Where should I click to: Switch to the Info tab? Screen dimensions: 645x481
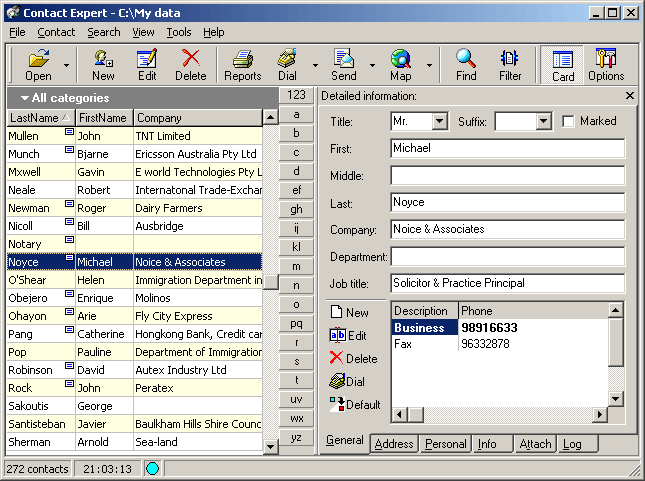(492, 444)
